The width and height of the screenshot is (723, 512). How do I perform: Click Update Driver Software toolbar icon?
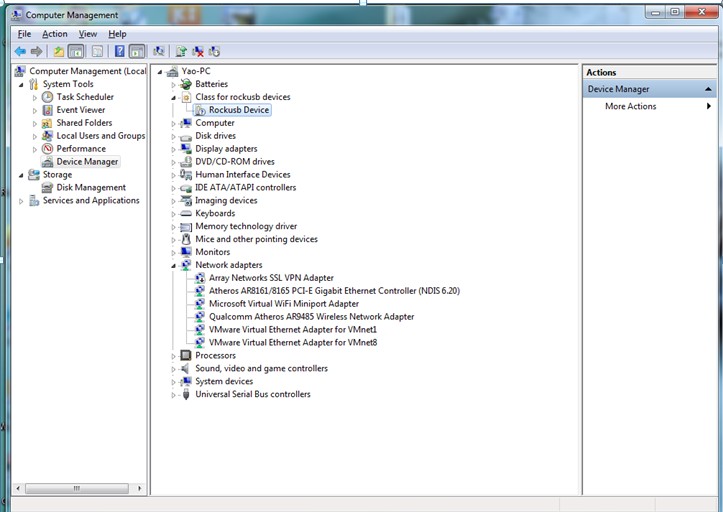[x=181, y=51]
